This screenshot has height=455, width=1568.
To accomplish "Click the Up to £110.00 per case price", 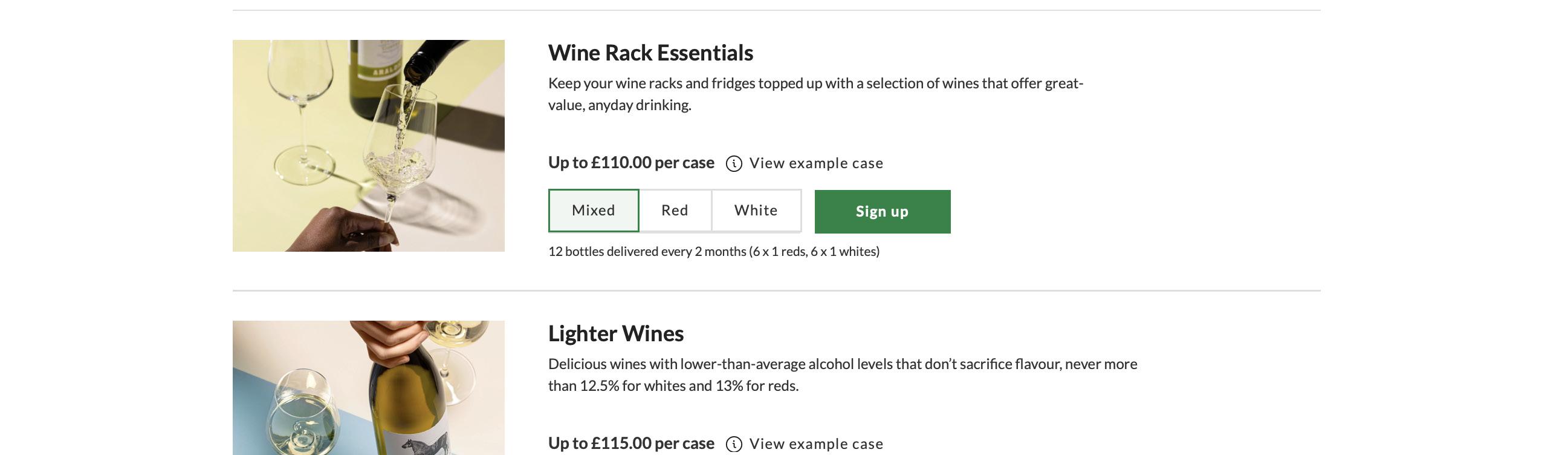I will [630, 163].
